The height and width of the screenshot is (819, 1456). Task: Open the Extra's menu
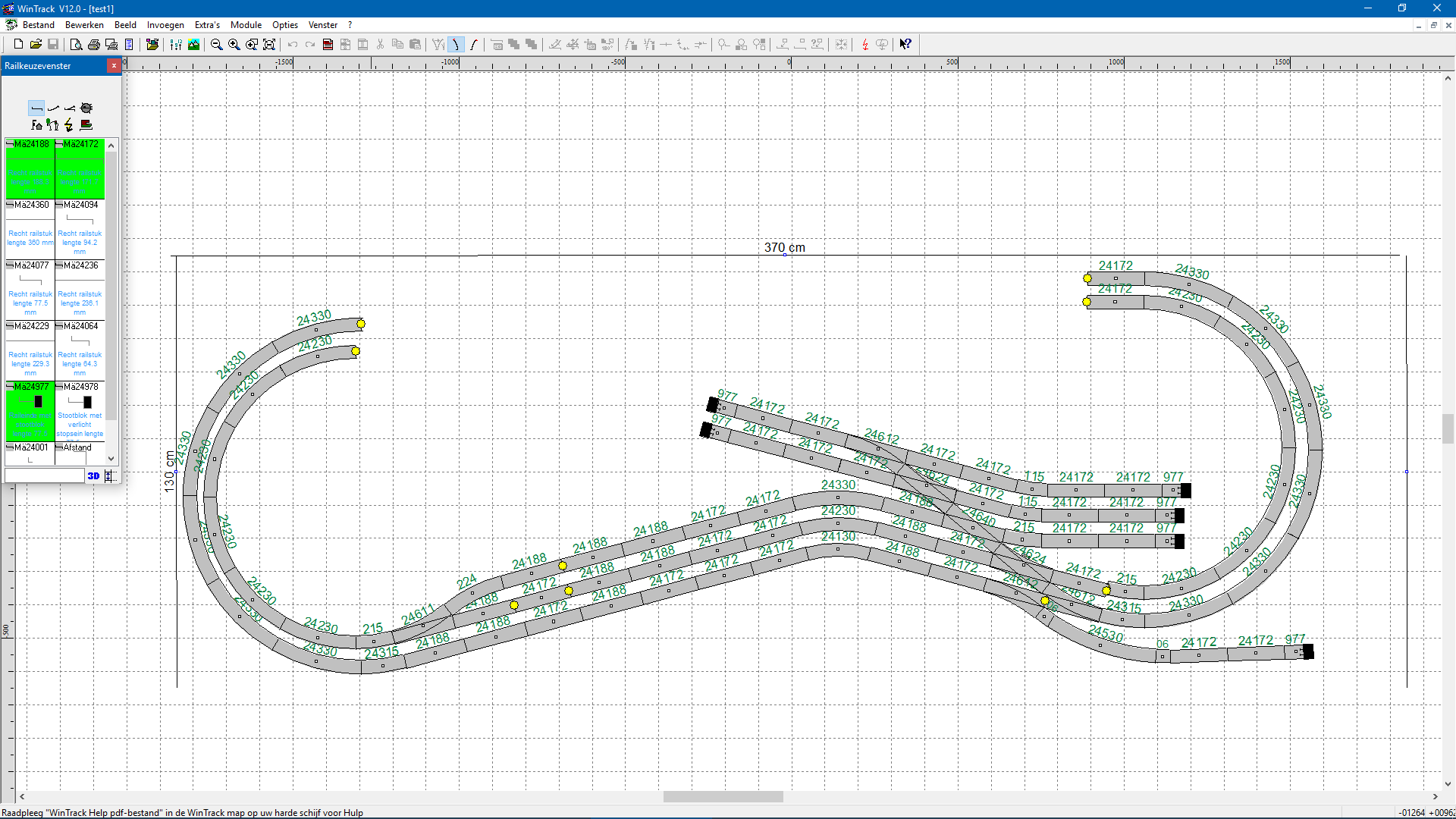207,25
